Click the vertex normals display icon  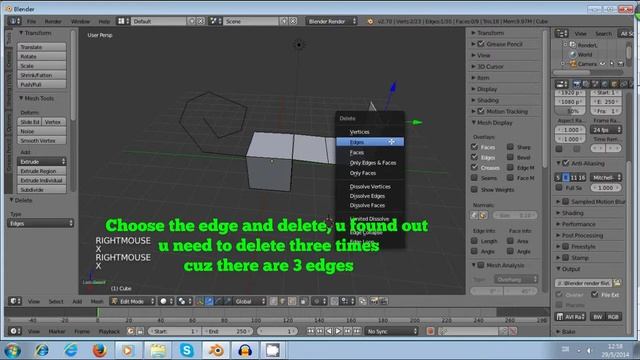coord(475,215)
